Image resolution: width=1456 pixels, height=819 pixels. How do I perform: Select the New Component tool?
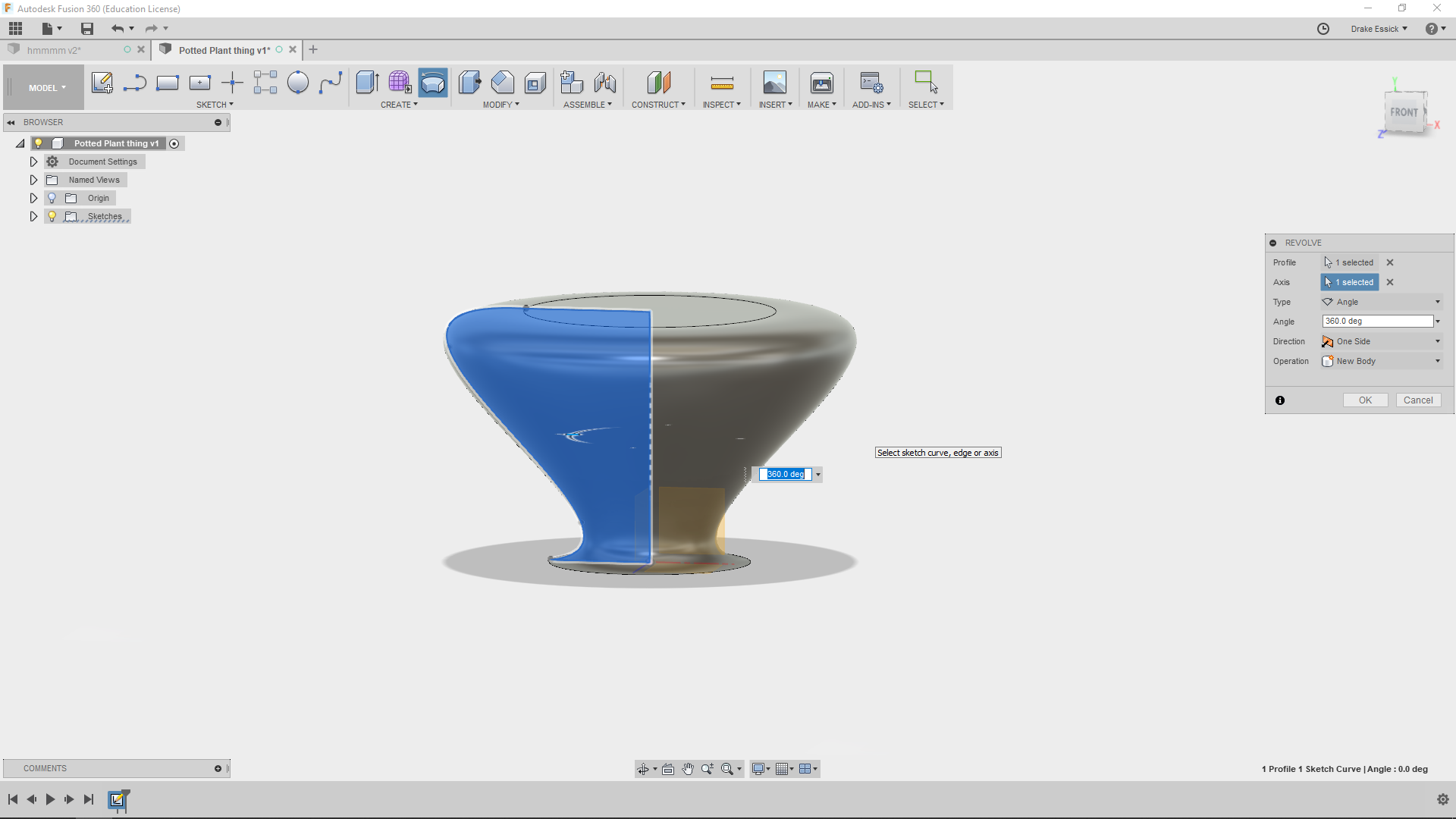point(573,83)
